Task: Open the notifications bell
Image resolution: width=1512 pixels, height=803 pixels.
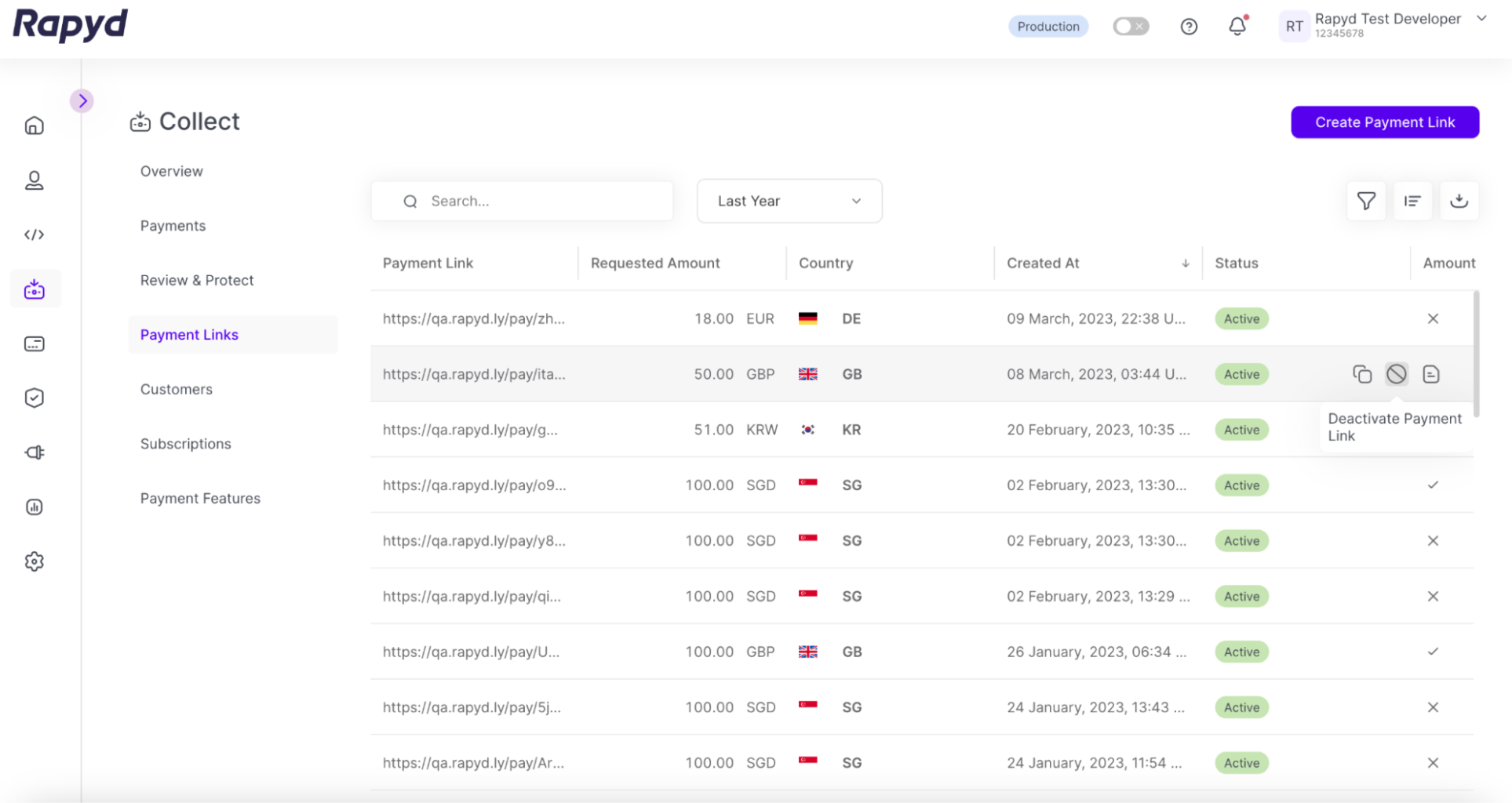Action: (x=1237, y=26)
